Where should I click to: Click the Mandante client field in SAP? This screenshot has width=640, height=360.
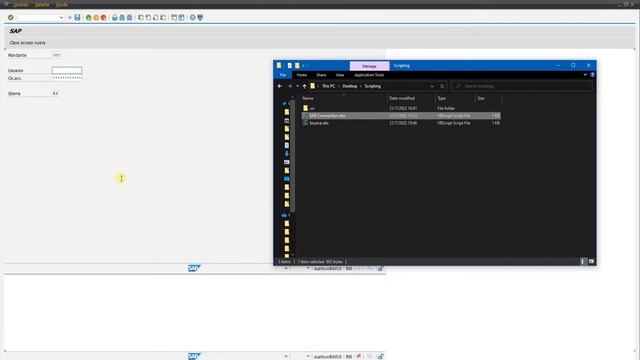coord(57,55)
